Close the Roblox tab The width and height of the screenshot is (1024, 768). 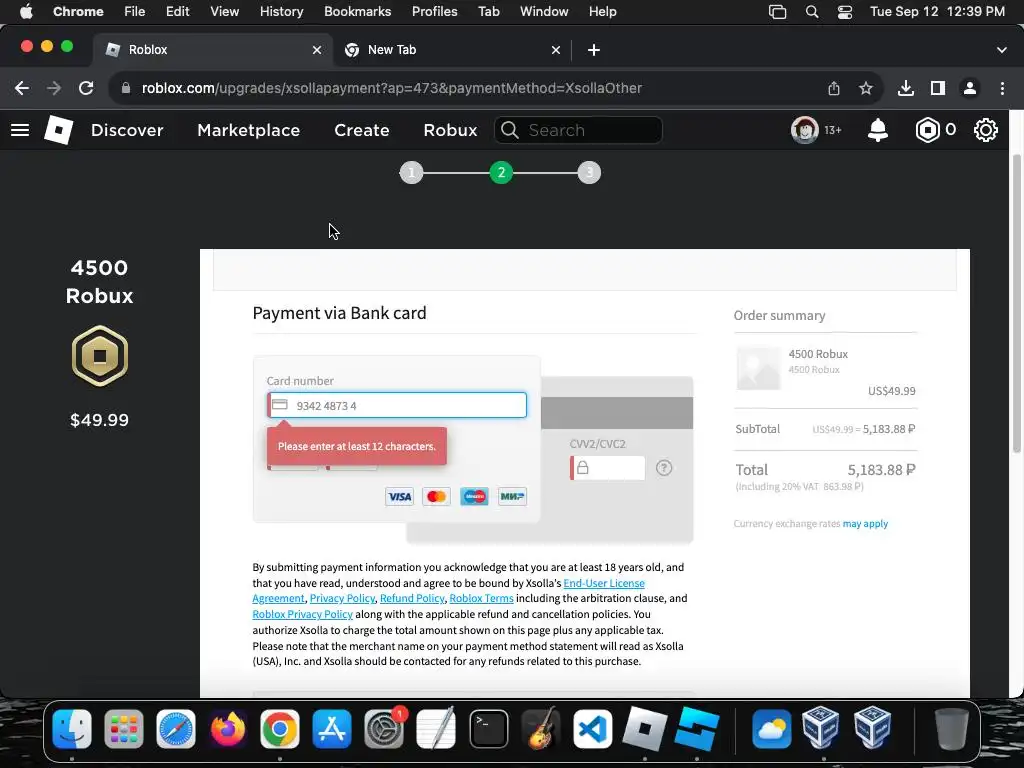coord(317,50)
